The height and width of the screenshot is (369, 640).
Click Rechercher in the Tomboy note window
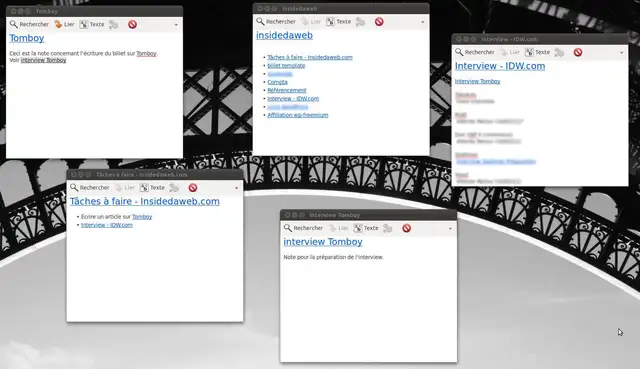(x=29, y=24)
